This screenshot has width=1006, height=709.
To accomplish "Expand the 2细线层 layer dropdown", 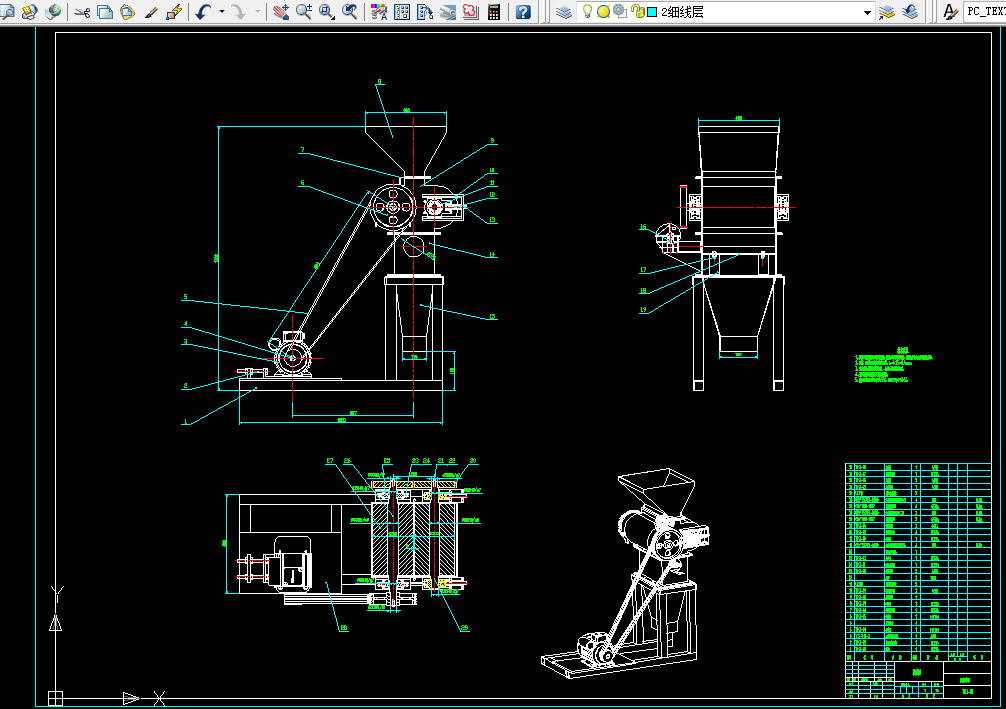I will coord(867,12).
